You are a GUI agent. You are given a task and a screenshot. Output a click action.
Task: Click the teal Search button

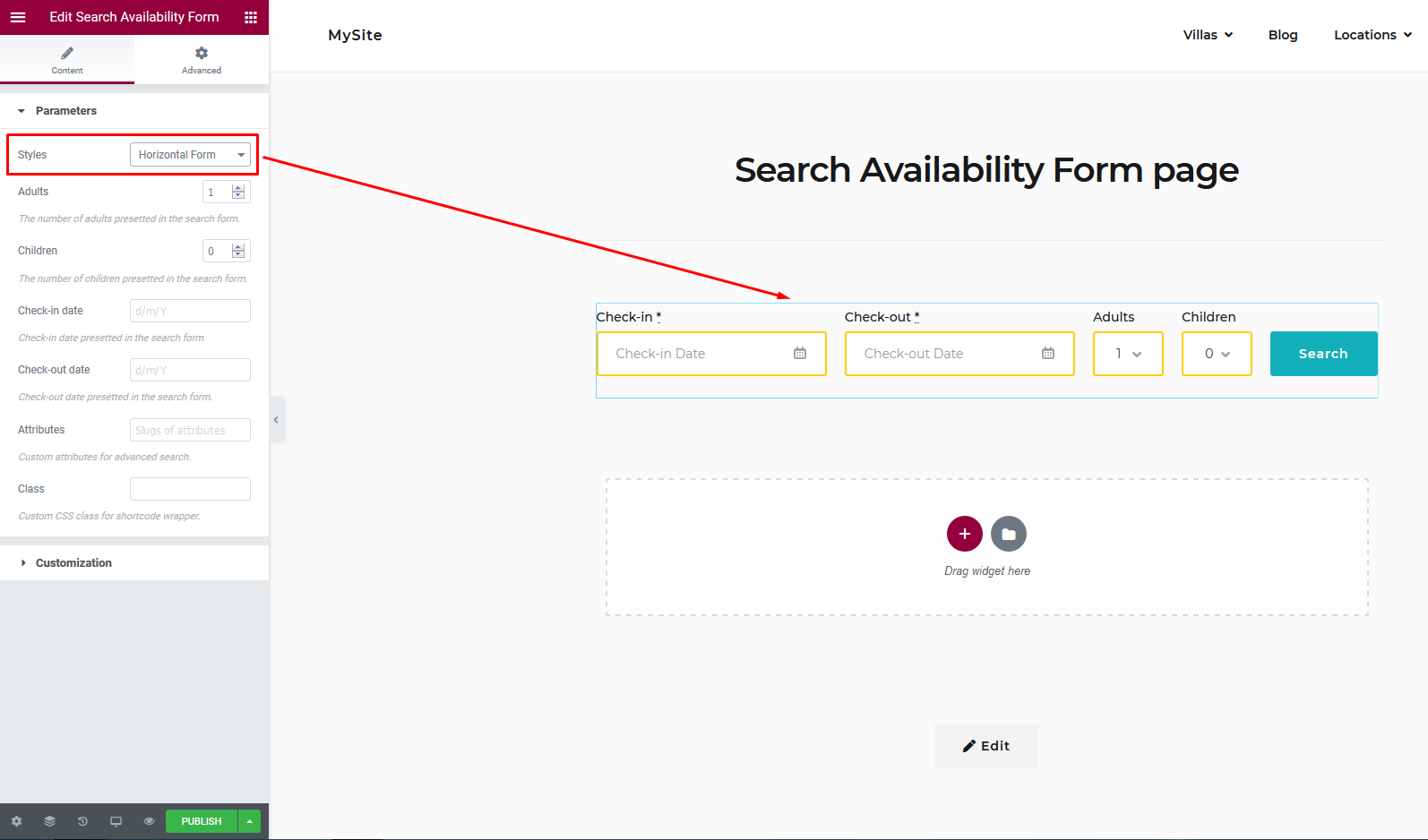click(x=1323, y=354)
